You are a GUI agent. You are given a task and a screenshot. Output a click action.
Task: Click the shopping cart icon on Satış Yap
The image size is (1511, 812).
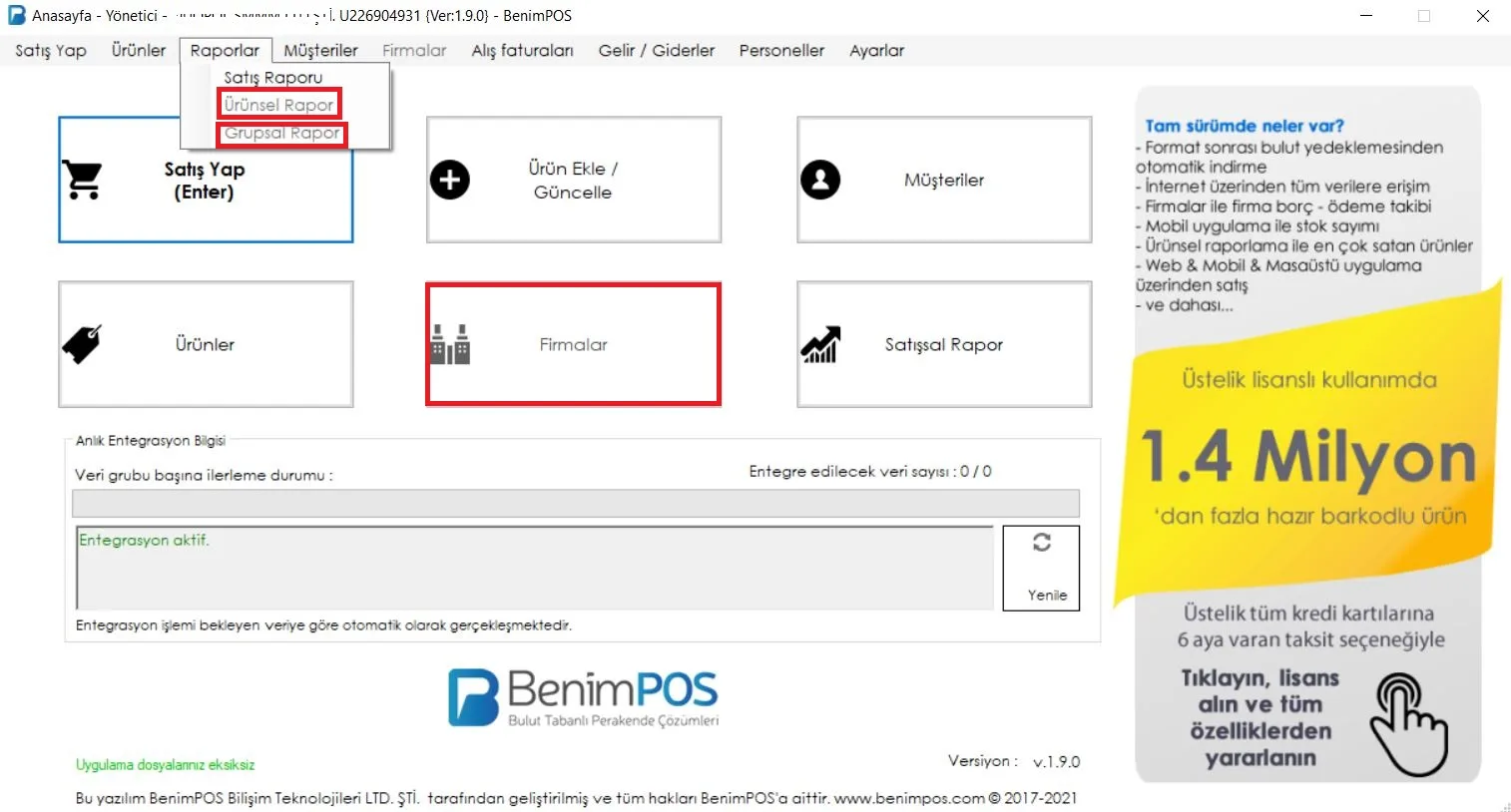(x=82, y=180)
